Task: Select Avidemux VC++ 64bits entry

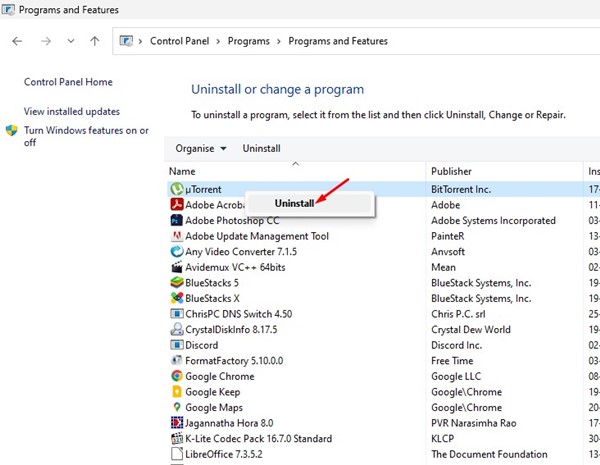Action: click(235, 267)
